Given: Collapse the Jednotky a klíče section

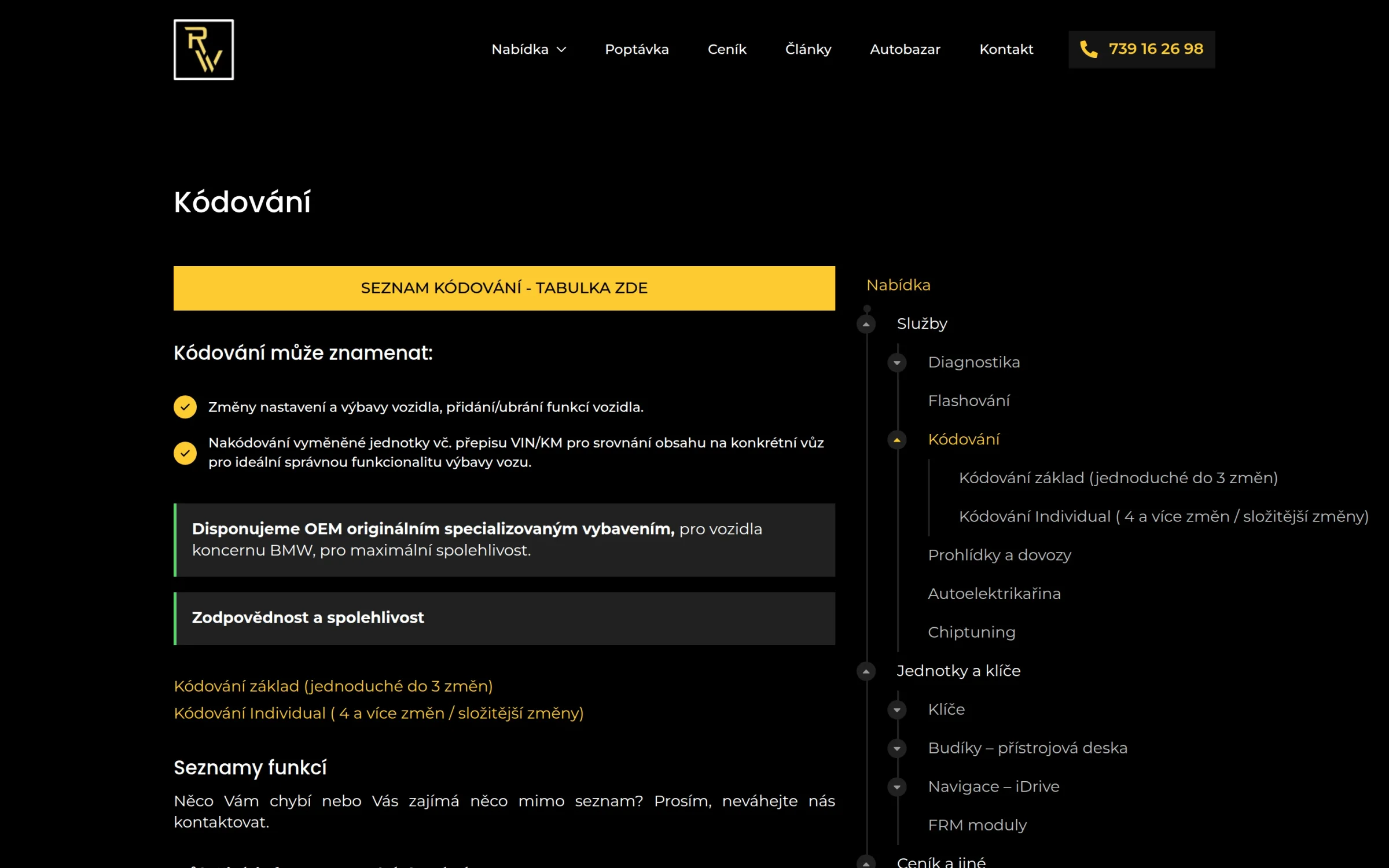Looking at the screenshot, I should [x=866, y=671].
